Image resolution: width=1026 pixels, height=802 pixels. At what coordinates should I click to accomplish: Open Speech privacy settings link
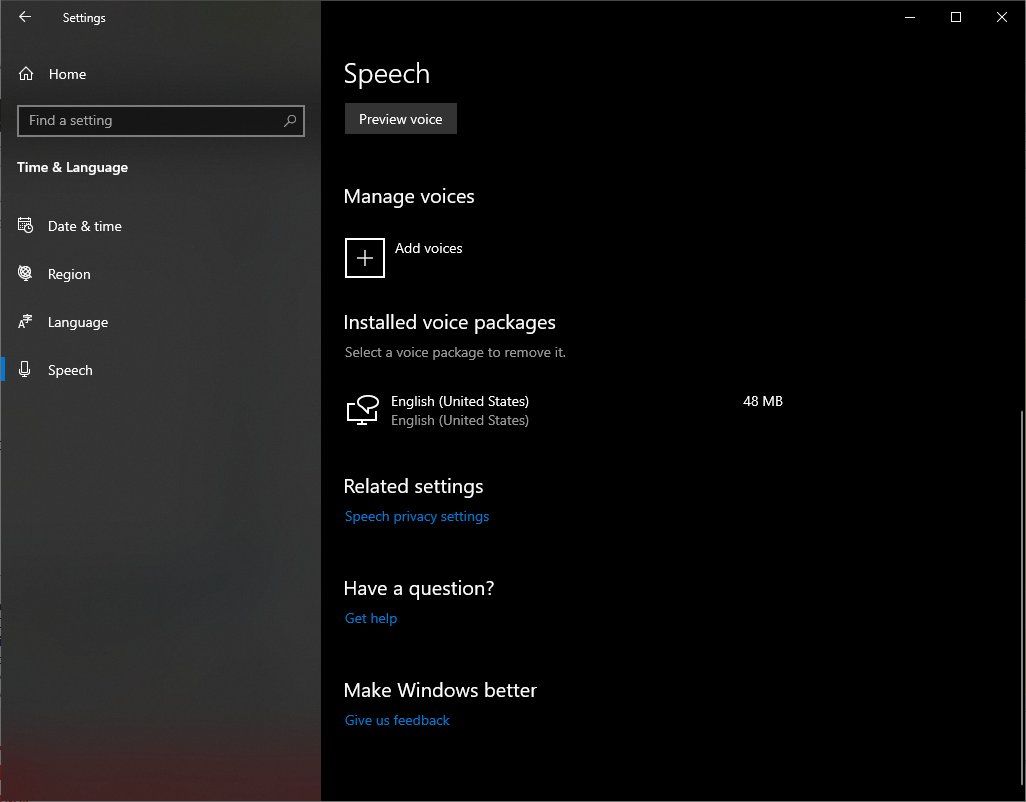click(417, 516)
